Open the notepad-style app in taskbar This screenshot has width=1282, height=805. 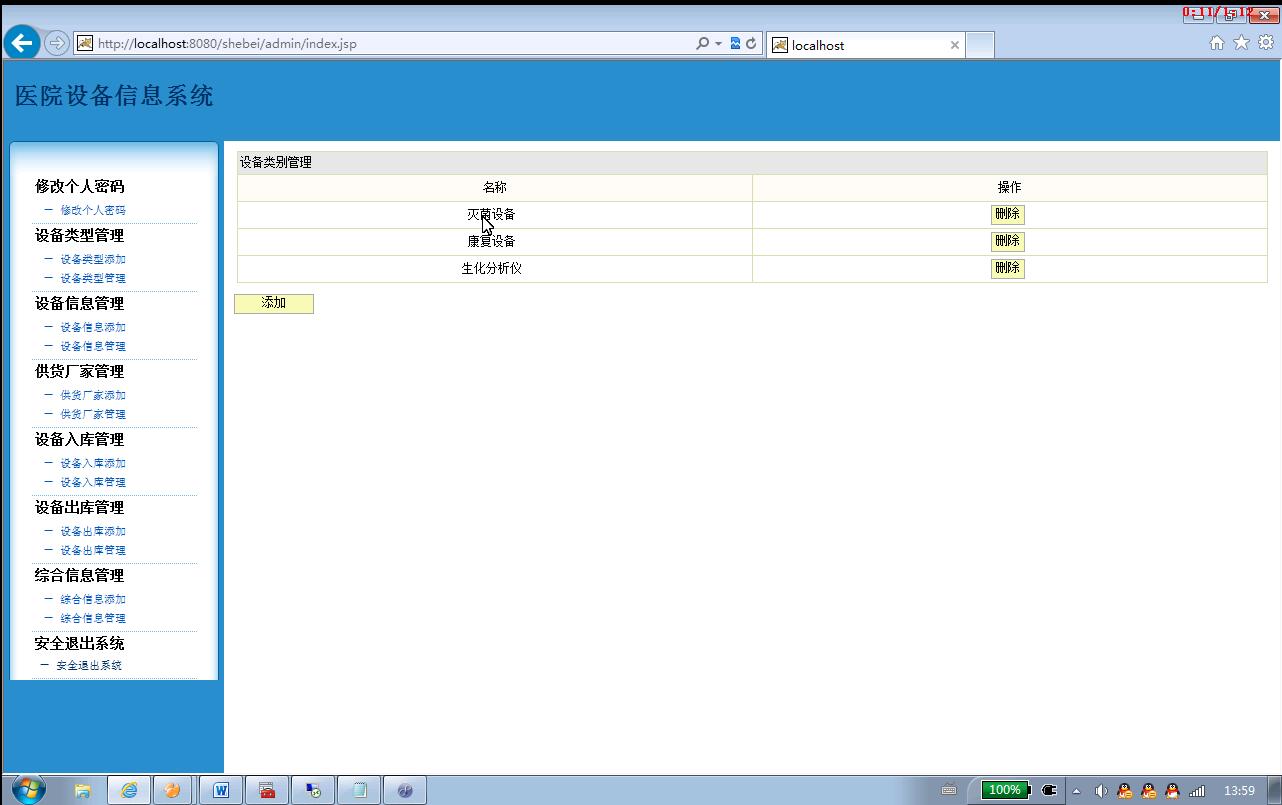tap(359, 790)
